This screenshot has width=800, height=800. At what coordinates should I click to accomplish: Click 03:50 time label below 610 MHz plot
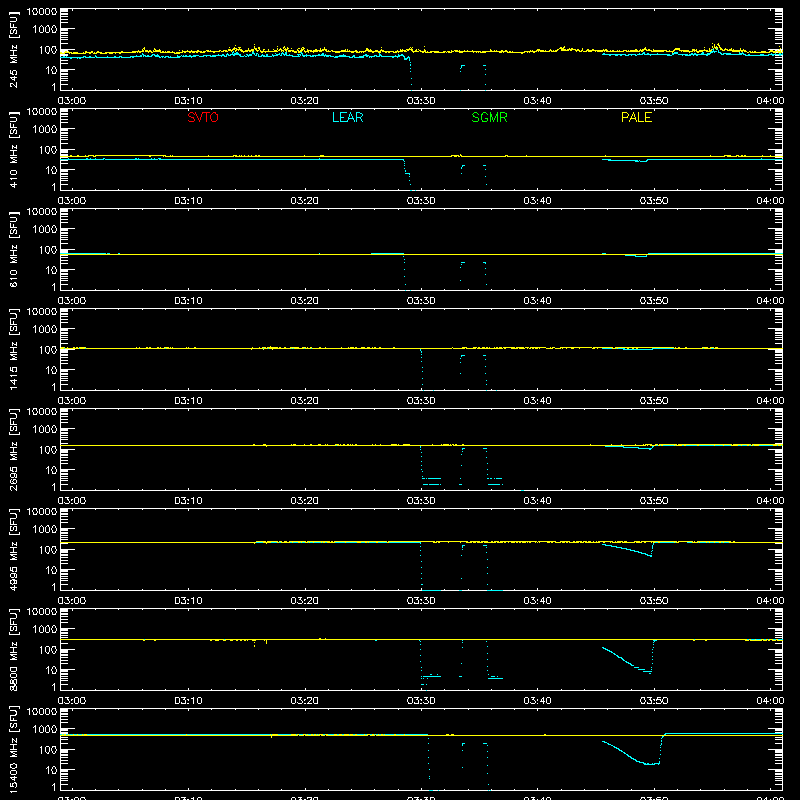coord(654,301)
